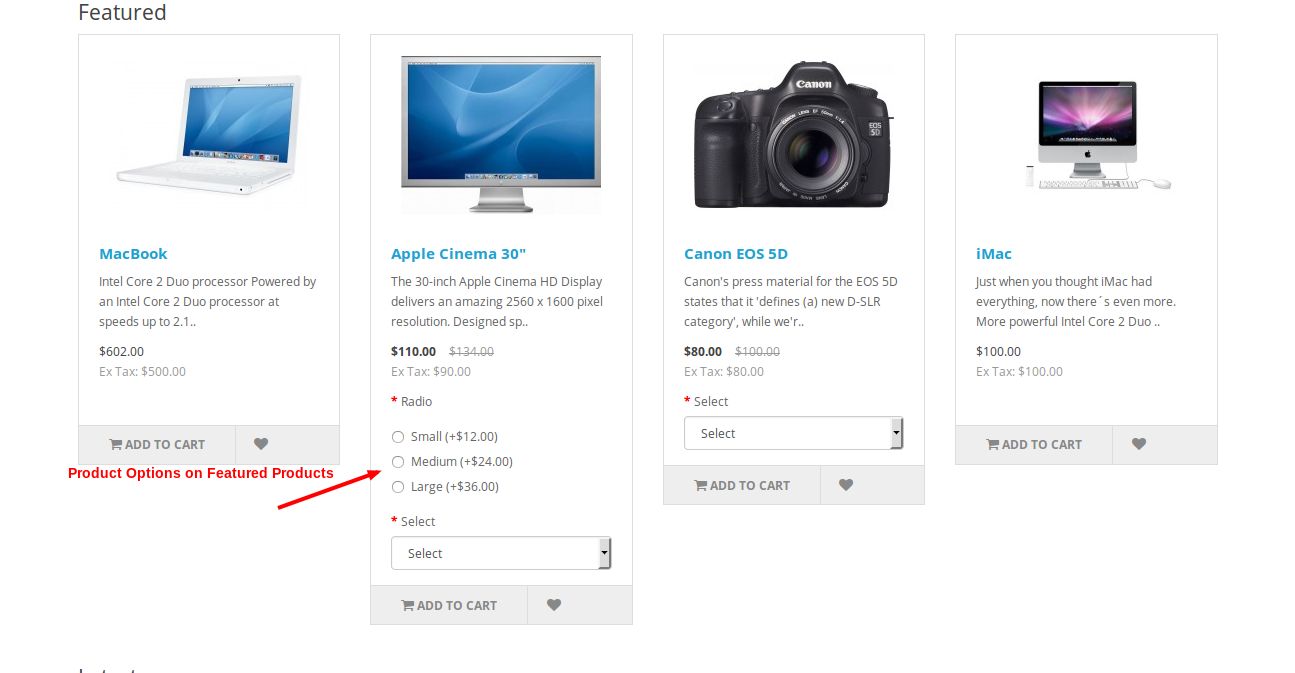Click cart icon under Canon EOS 5D
Image resolution: width=1295 pixels, height=673 pixels.
coord(701,485)
